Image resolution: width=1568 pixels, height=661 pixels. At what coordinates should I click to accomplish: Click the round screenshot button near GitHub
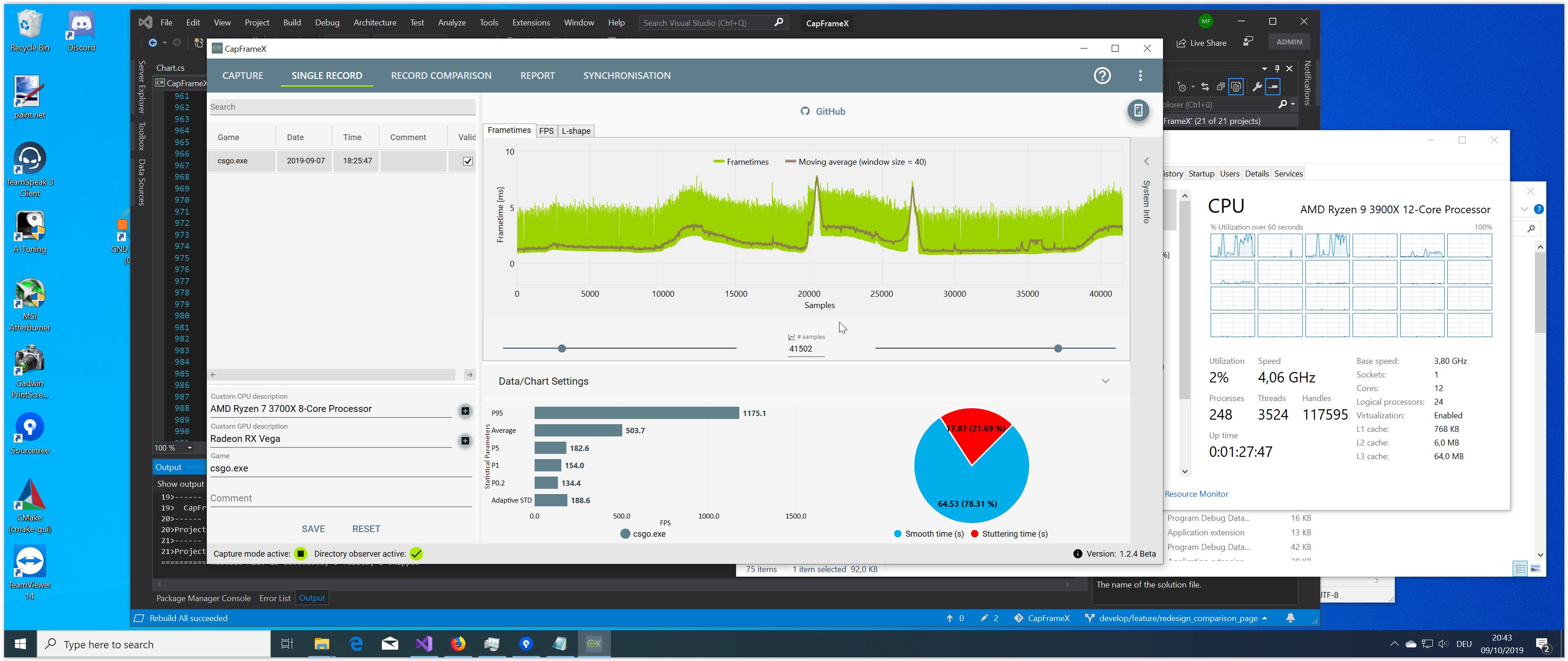point(1138,111)
